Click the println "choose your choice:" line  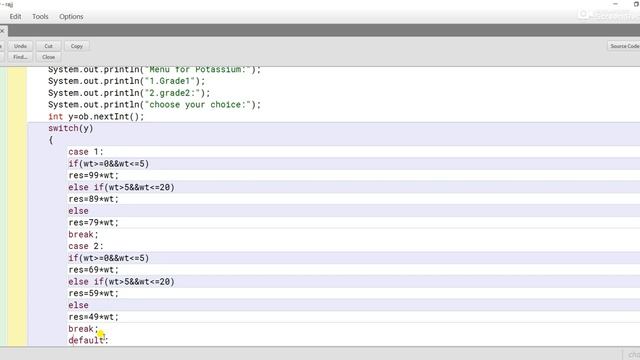[x=154, y=104]
